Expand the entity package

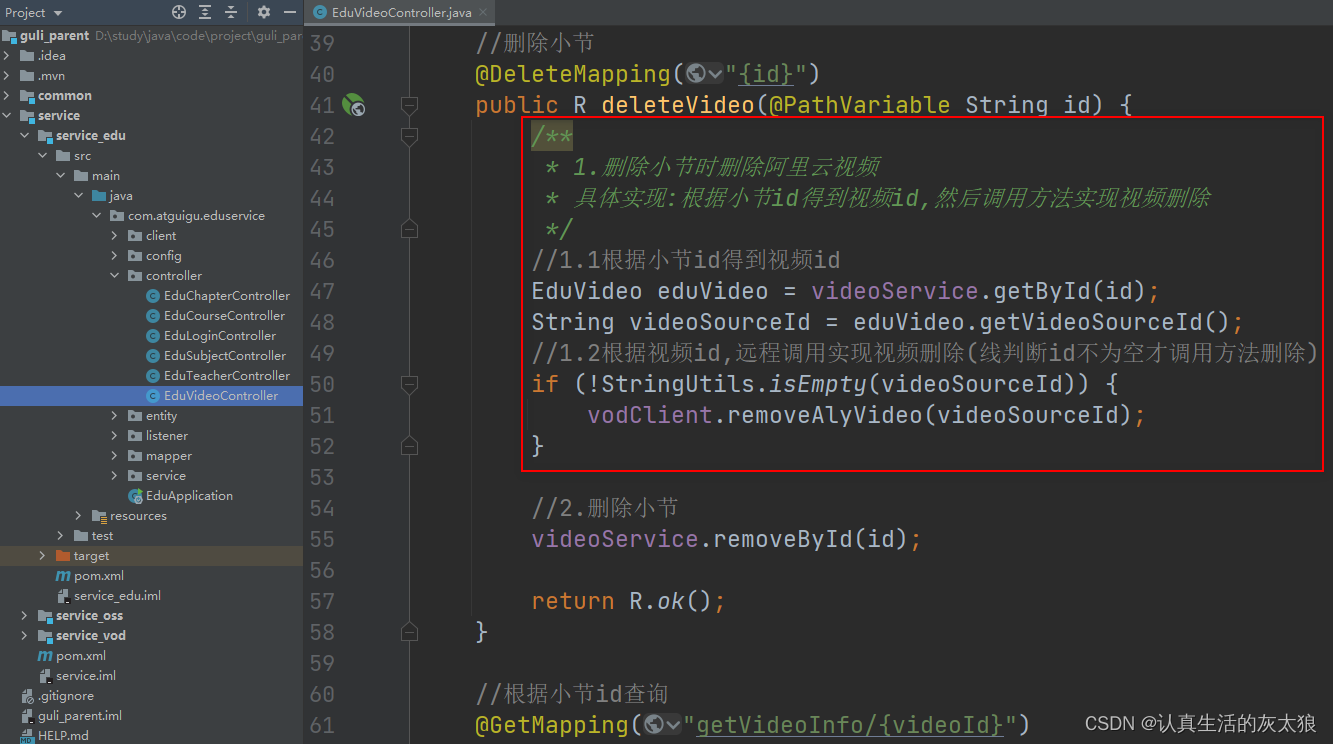tap(114, 415)
